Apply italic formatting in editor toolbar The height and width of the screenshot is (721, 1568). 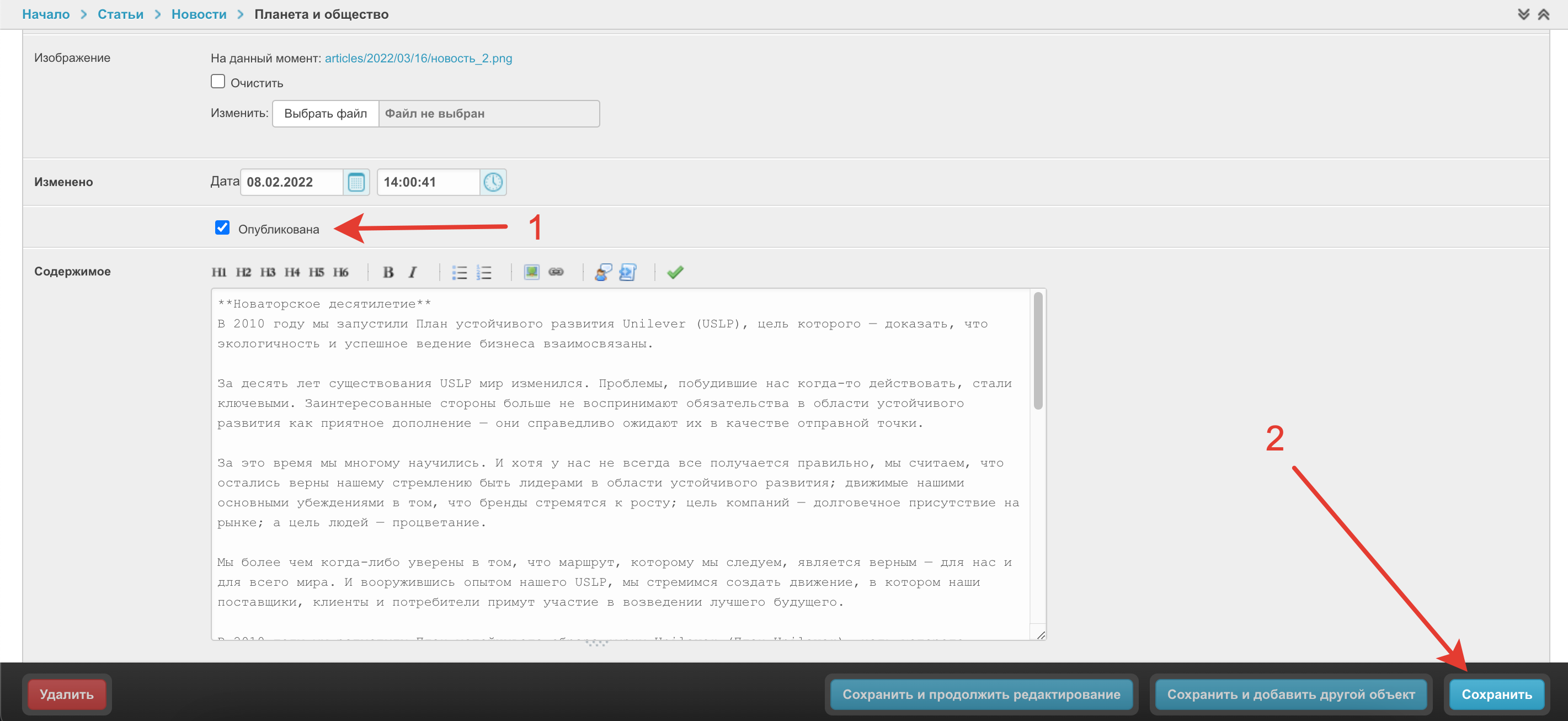point(413,272)
